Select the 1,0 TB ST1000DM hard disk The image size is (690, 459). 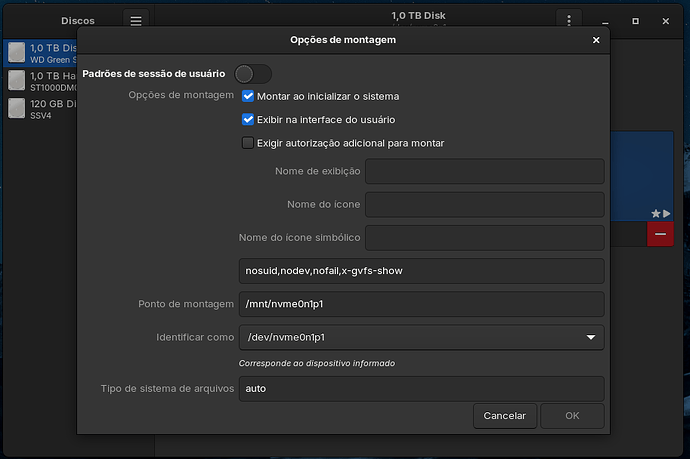(x=42, y=81)
